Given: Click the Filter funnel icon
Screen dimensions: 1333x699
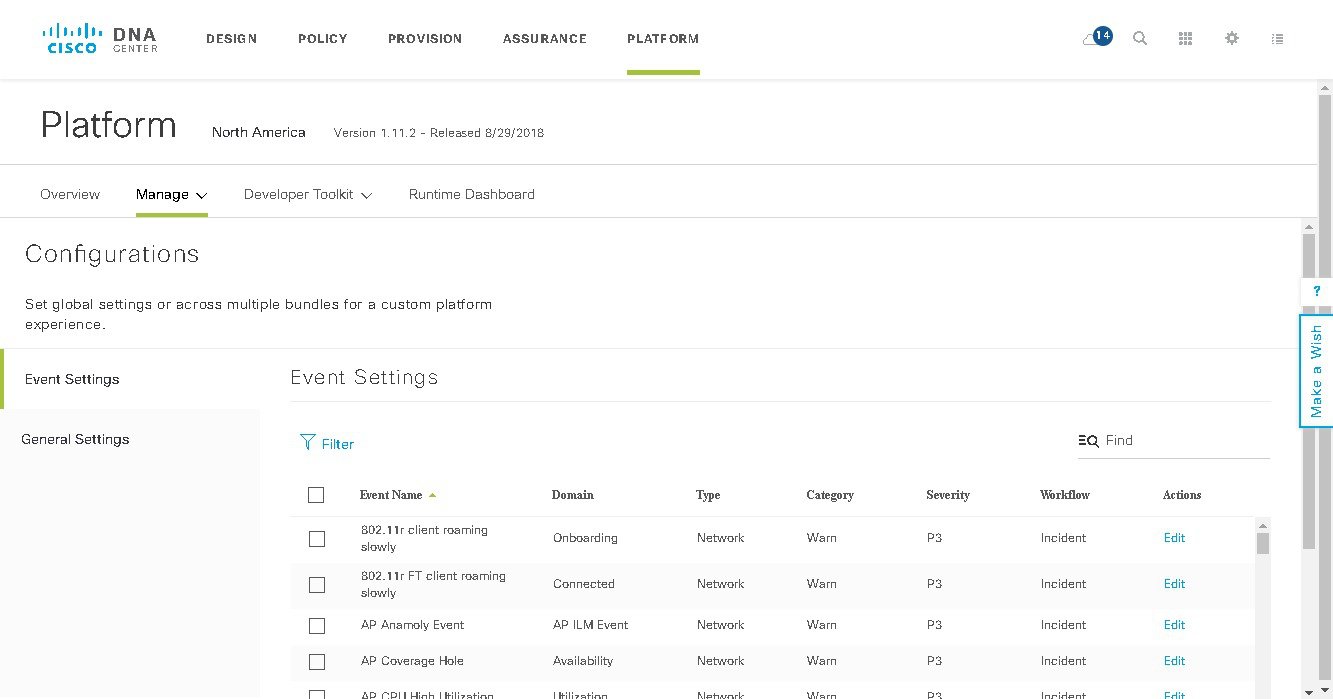Looking at the screenshot, I should pyautogui.click(x=308, y=442).
